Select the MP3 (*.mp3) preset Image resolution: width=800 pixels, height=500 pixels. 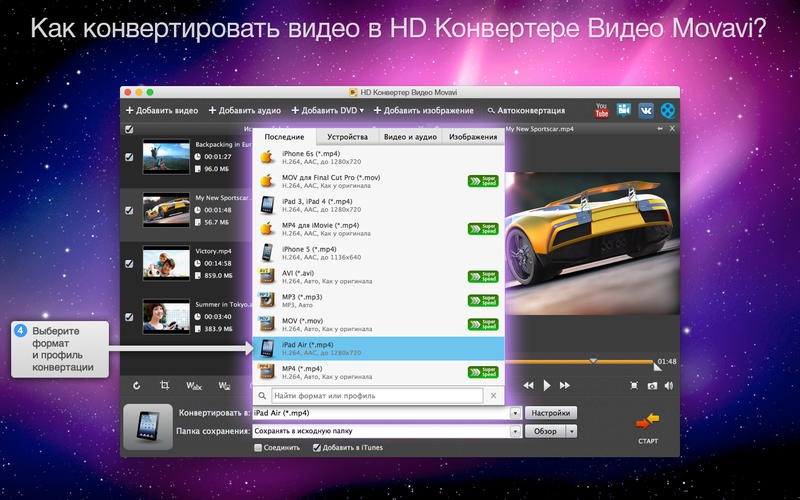point(379,301)
